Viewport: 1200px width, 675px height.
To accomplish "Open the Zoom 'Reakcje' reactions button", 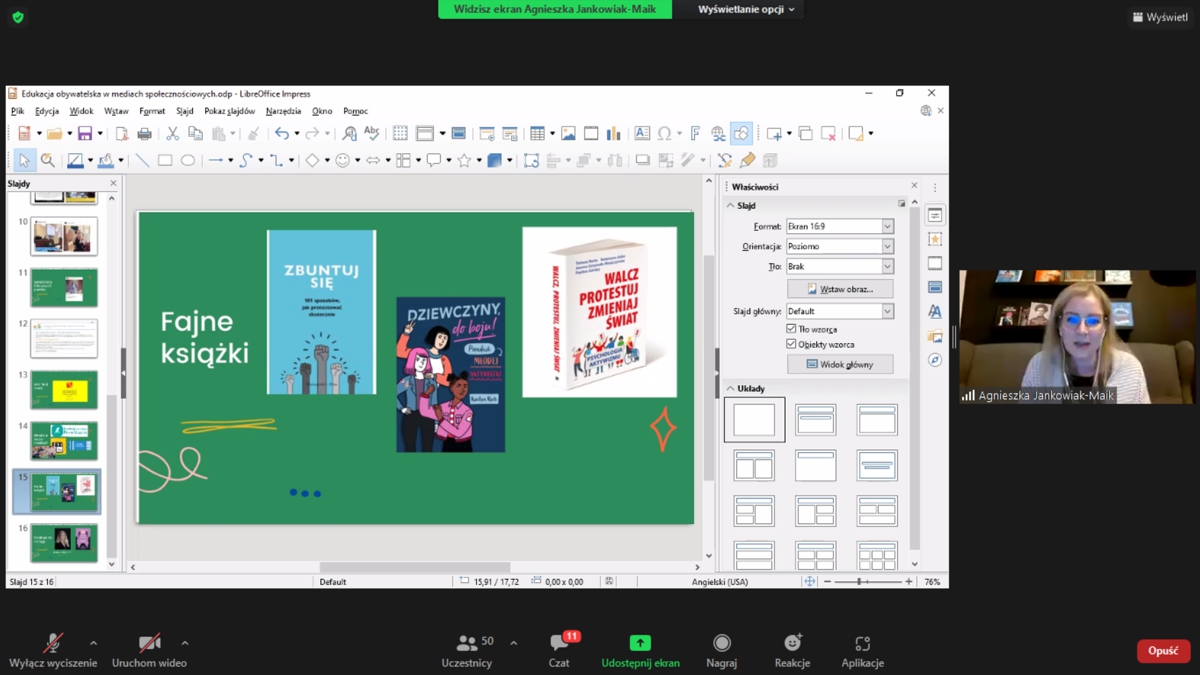I will pyautogui.click(x=792, y=650).
